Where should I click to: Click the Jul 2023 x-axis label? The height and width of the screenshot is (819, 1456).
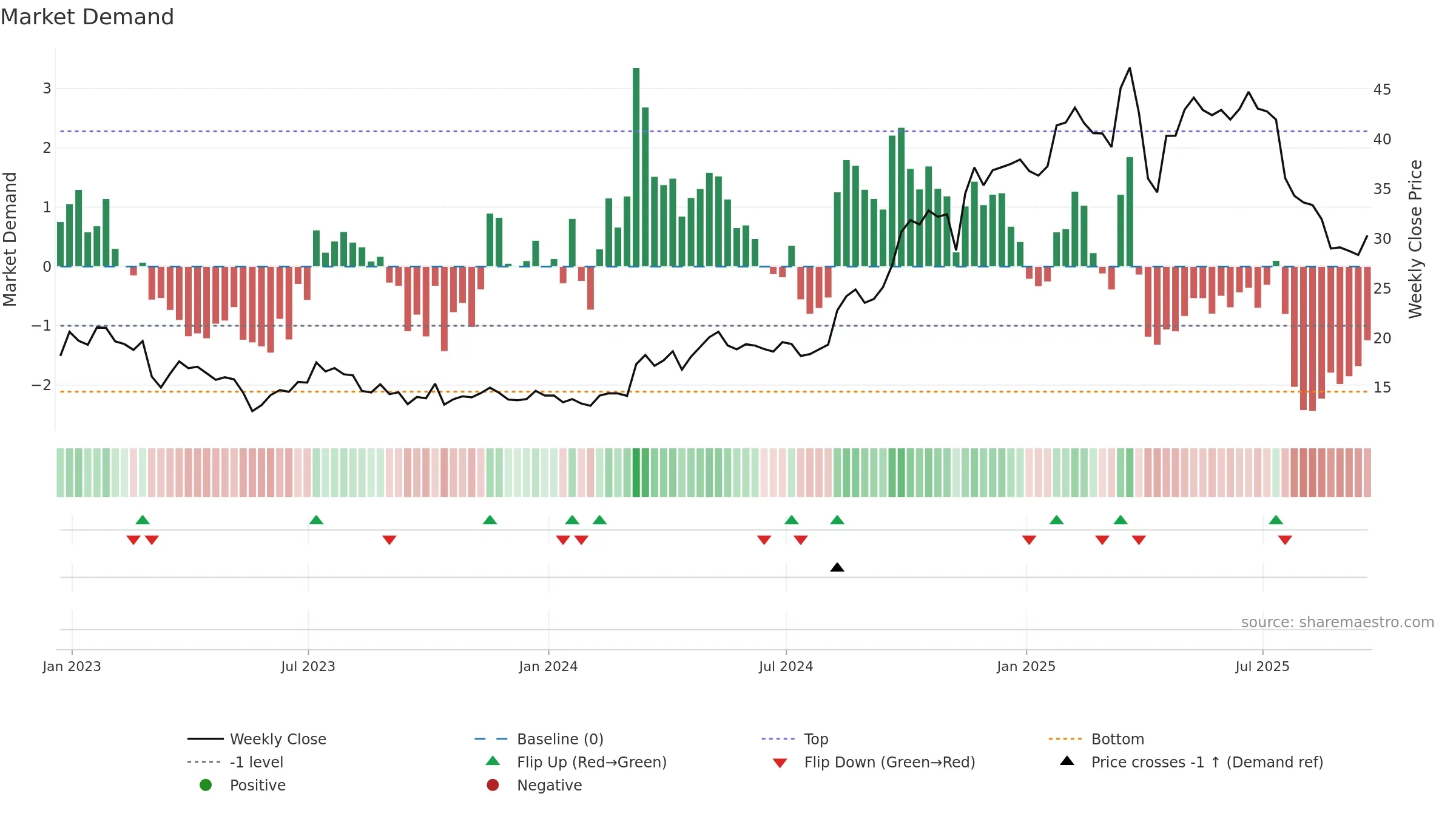[308, 667]
